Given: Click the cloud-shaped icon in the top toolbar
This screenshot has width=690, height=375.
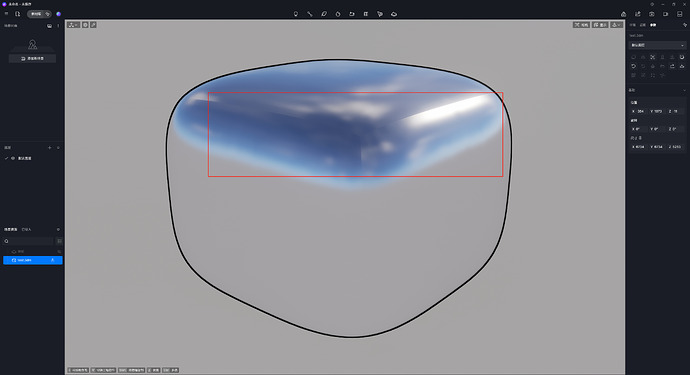Looking at the screenshot, I should [x=394, y=14].
